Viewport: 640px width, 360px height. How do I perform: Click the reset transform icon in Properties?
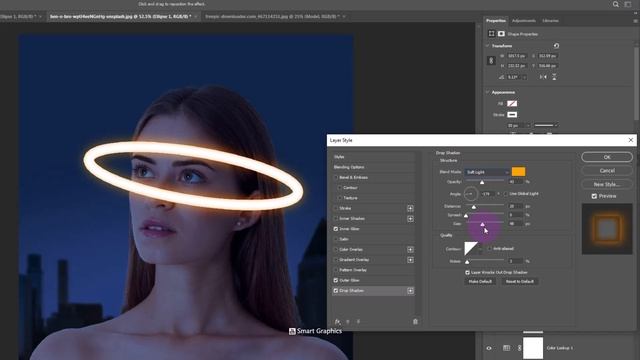tap(556, 46)
